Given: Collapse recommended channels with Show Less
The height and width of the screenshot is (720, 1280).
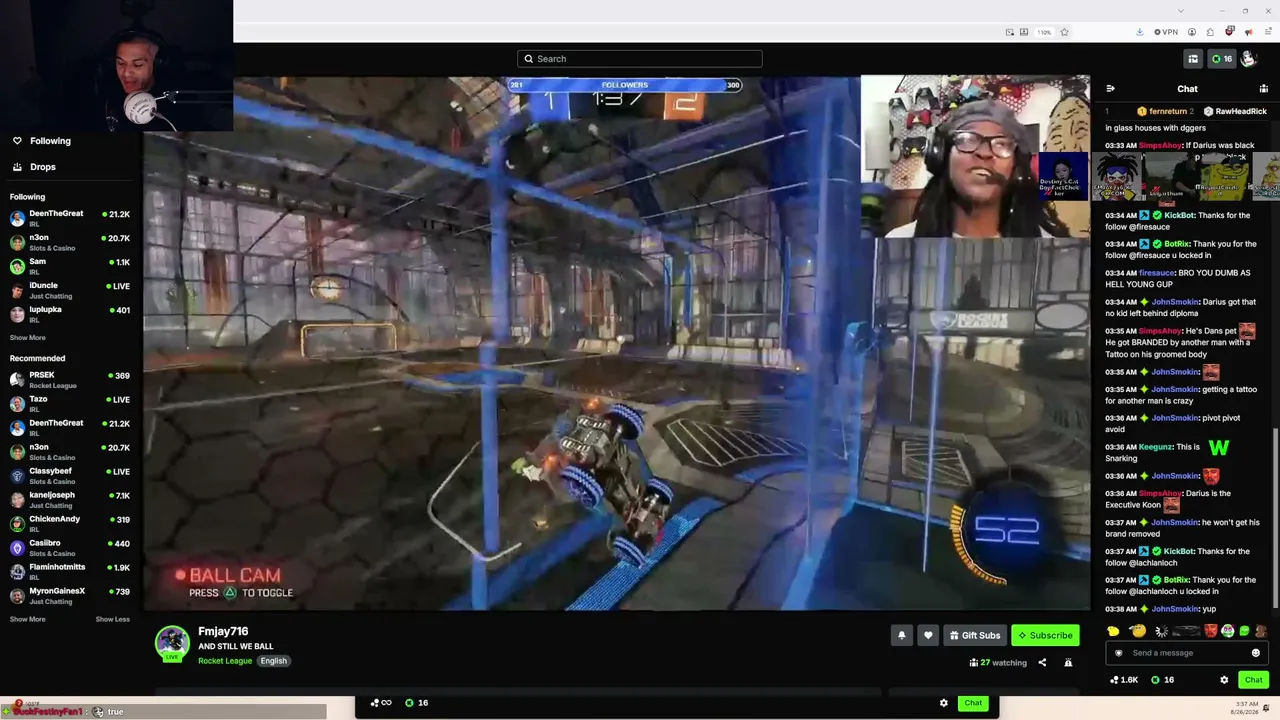Looking at the screenshot, I should point(113,619).
